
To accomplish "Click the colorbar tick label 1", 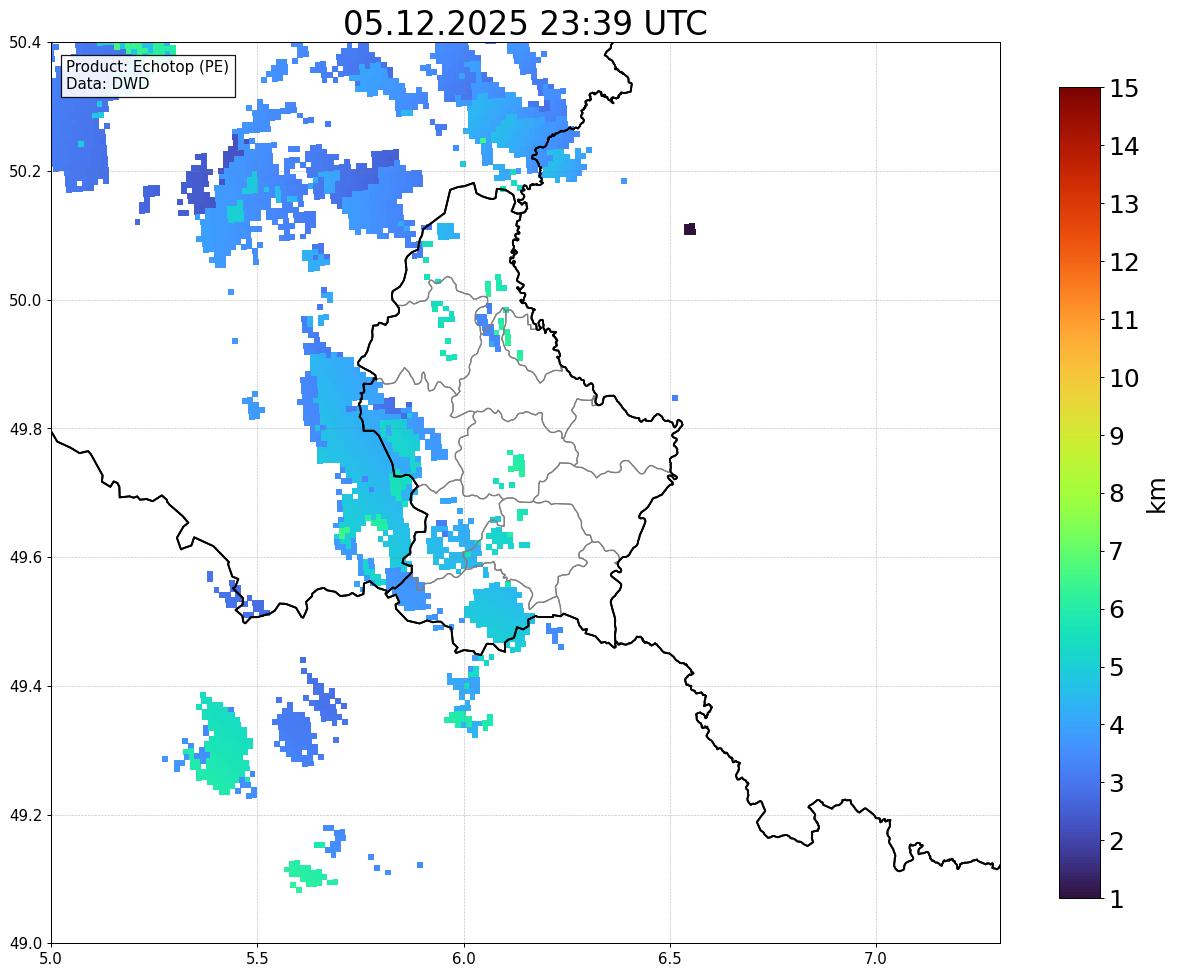I will pos(1116,899).
